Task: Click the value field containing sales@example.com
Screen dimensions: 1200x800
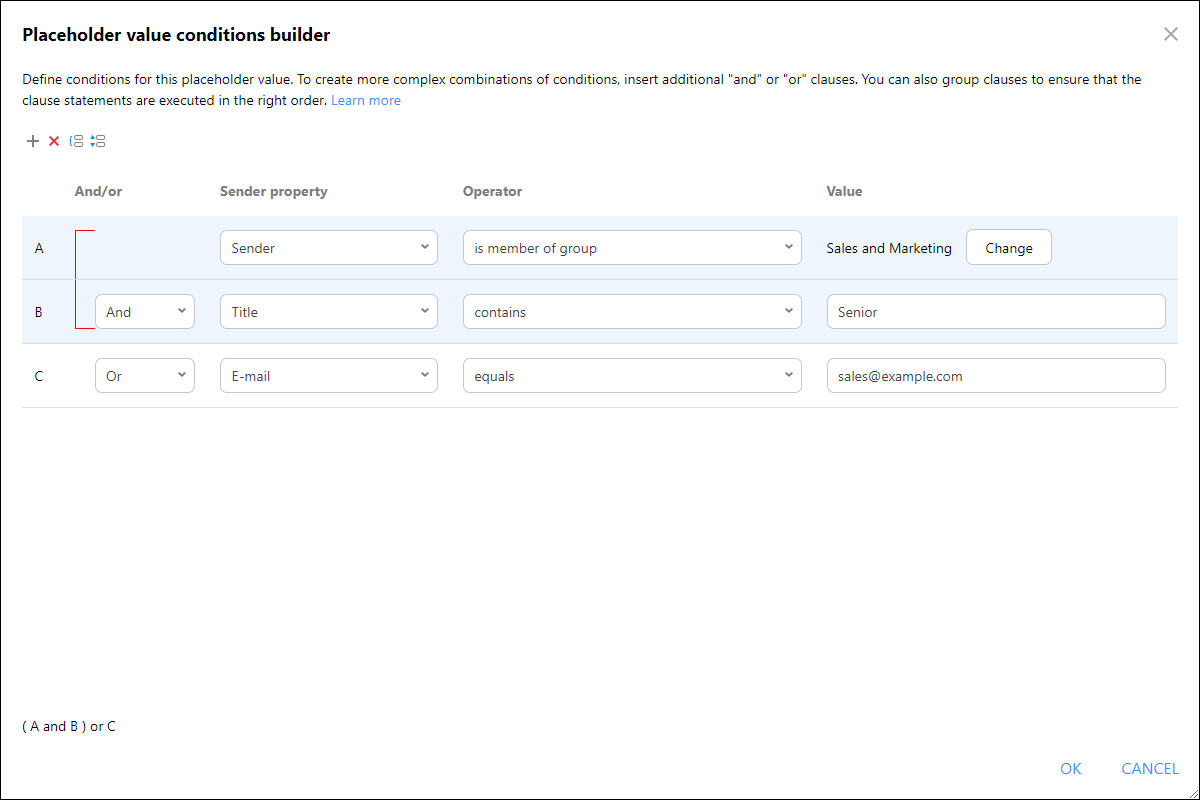Action: (x=996, y=376)
